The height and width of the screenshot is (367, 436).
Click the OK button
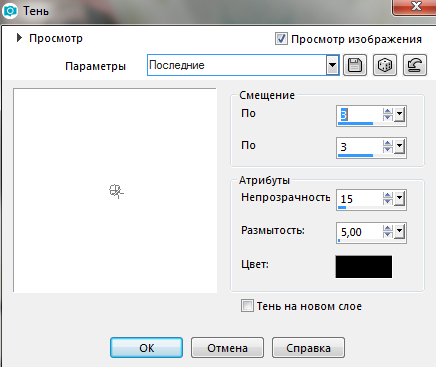147,348
